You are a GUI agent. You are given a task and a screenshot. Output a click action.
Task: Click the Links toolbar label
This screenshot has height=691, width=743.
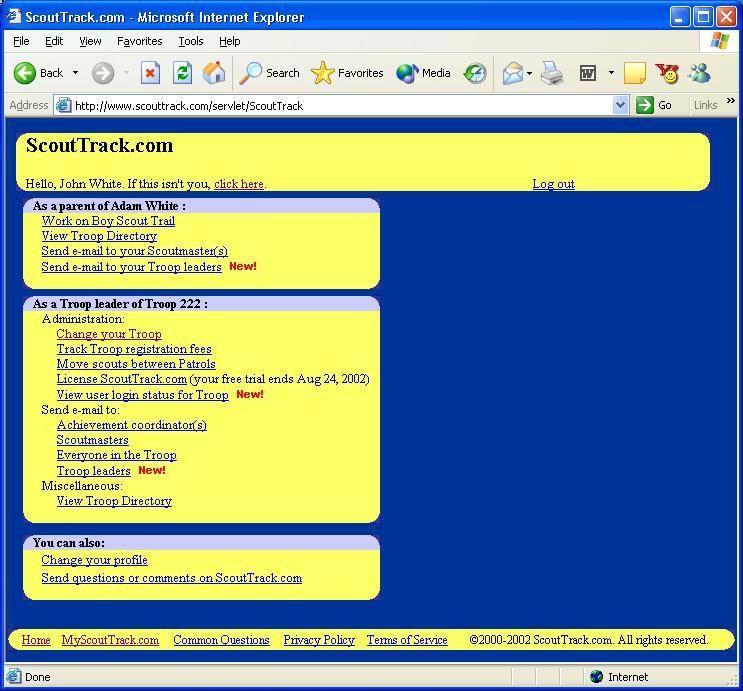coord(705,105)
